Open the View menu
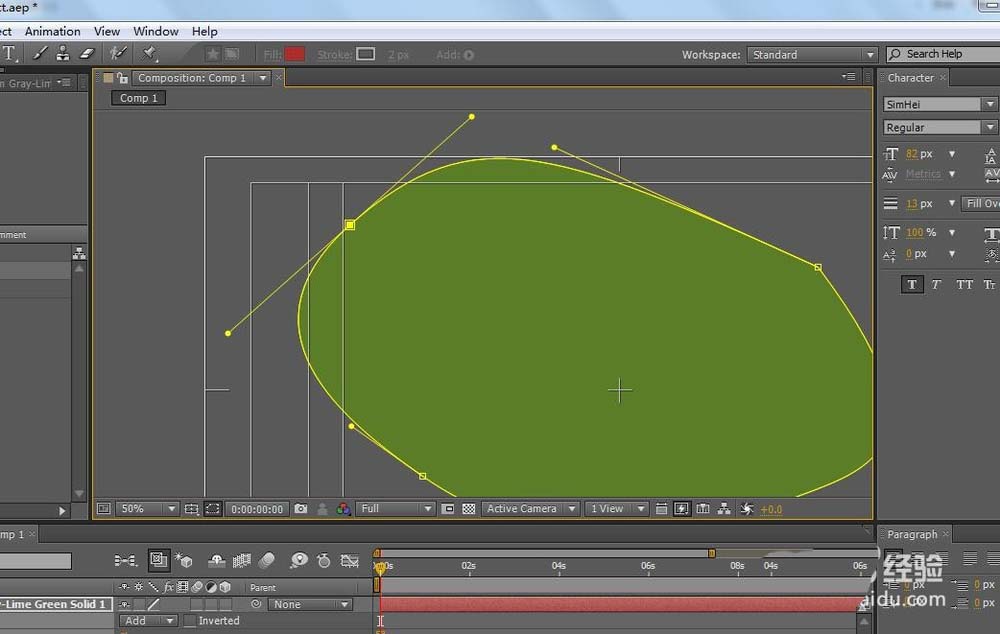The image size is (1000, 634). click(107, 31)
